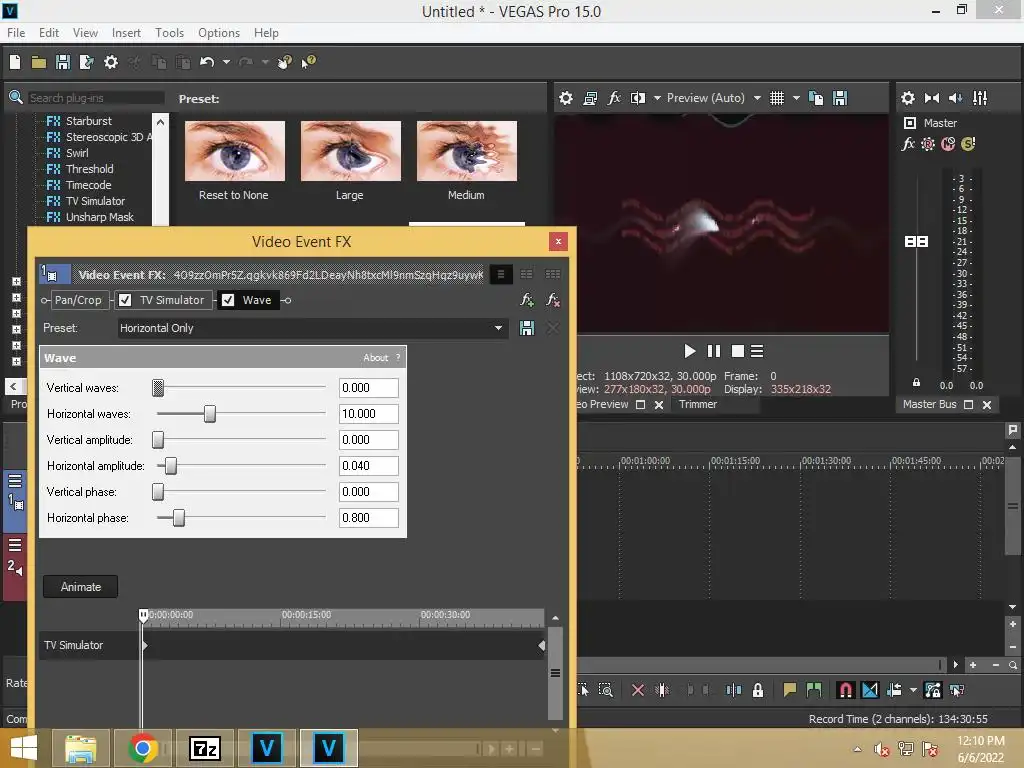
Task: Click the Horizontal waves slider handle
Action: [x=210, y=413]
